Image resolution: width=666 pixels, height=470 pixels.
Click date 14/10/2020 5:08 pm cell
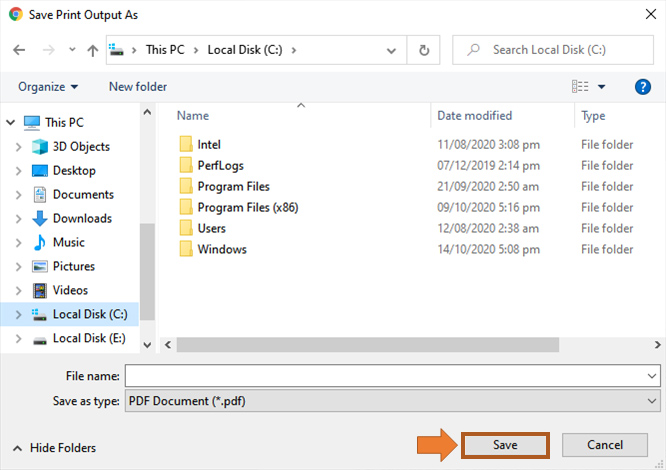click(488, 249)
